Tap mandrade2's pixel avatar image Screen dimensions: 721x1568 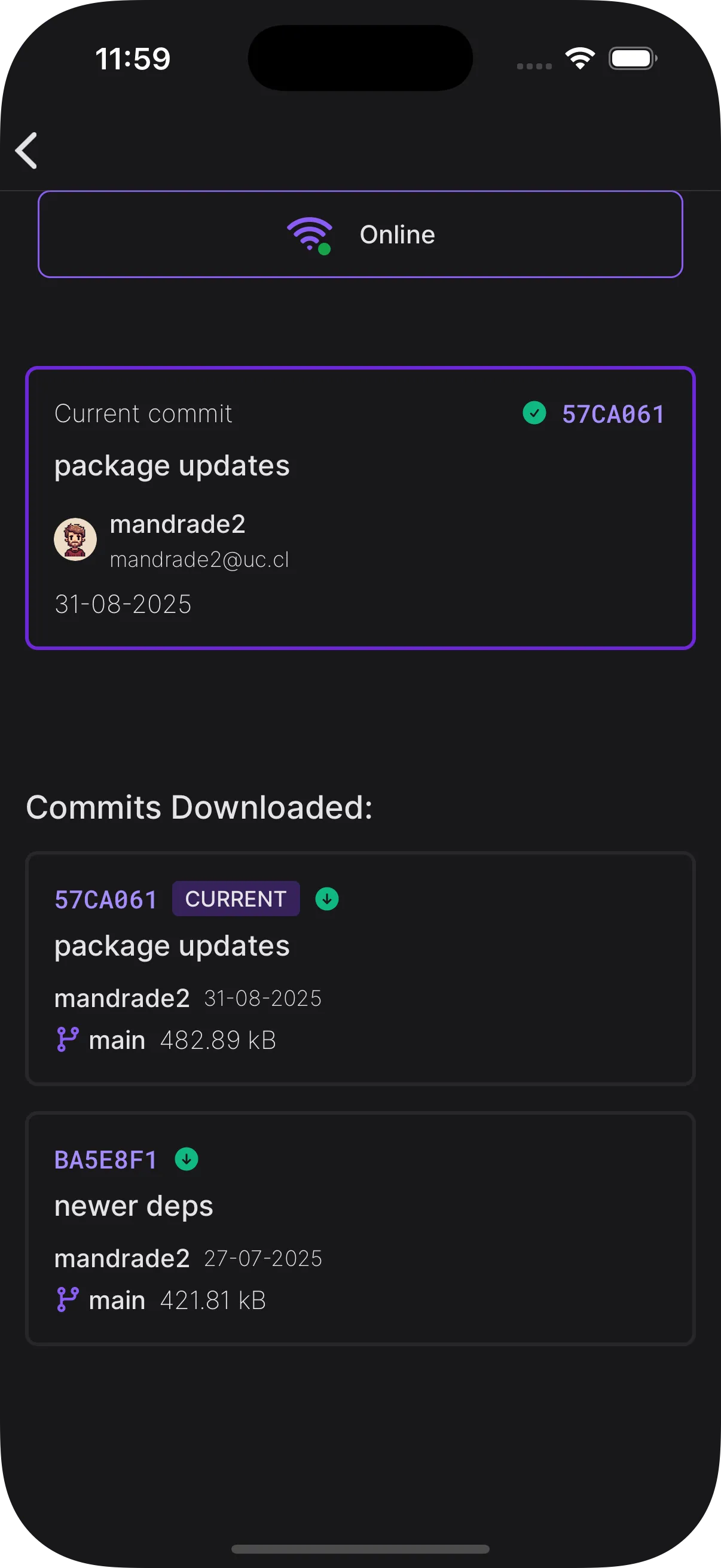click(75, 539)
